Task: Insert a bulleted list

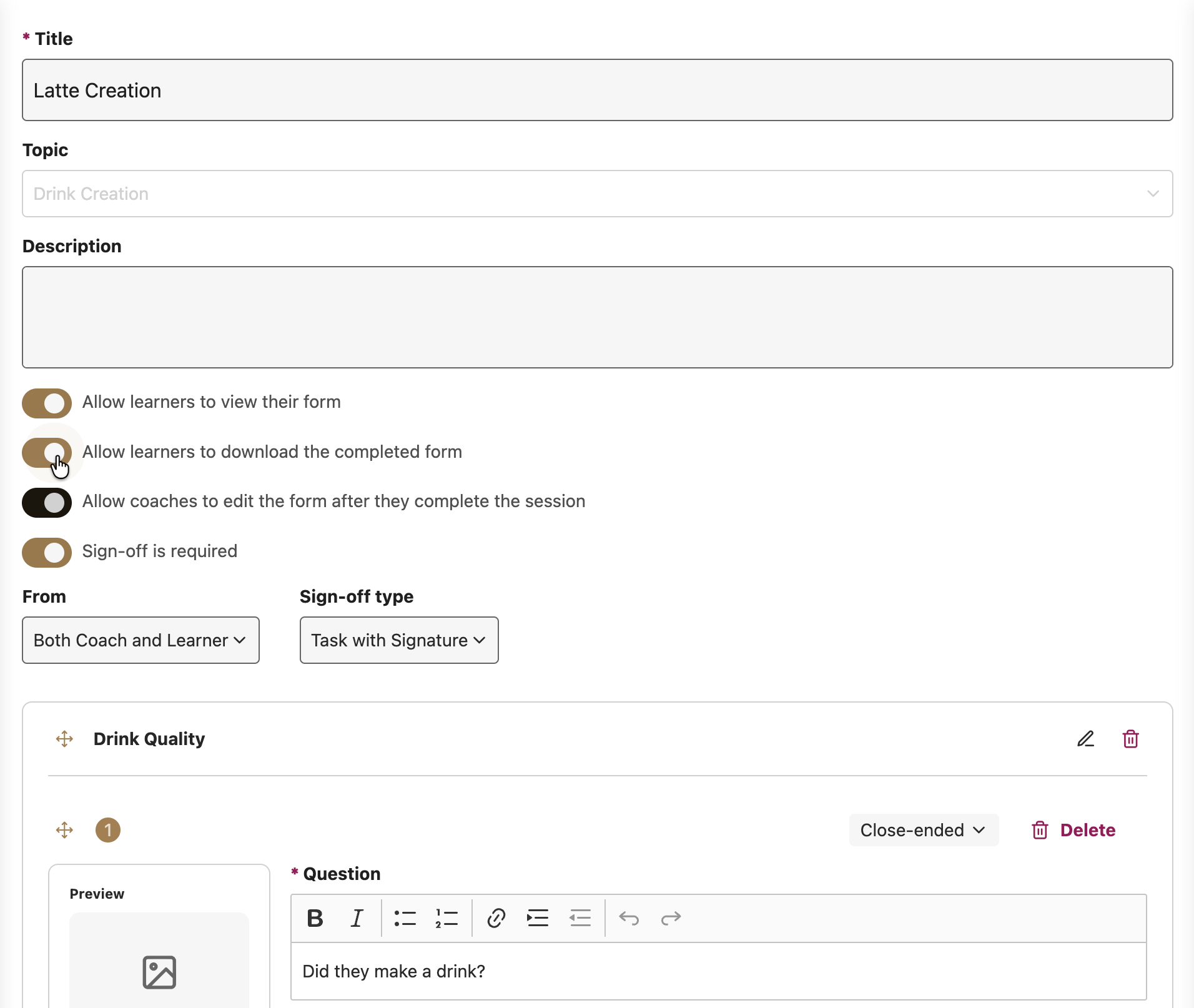Action: (x=405, y=918)
